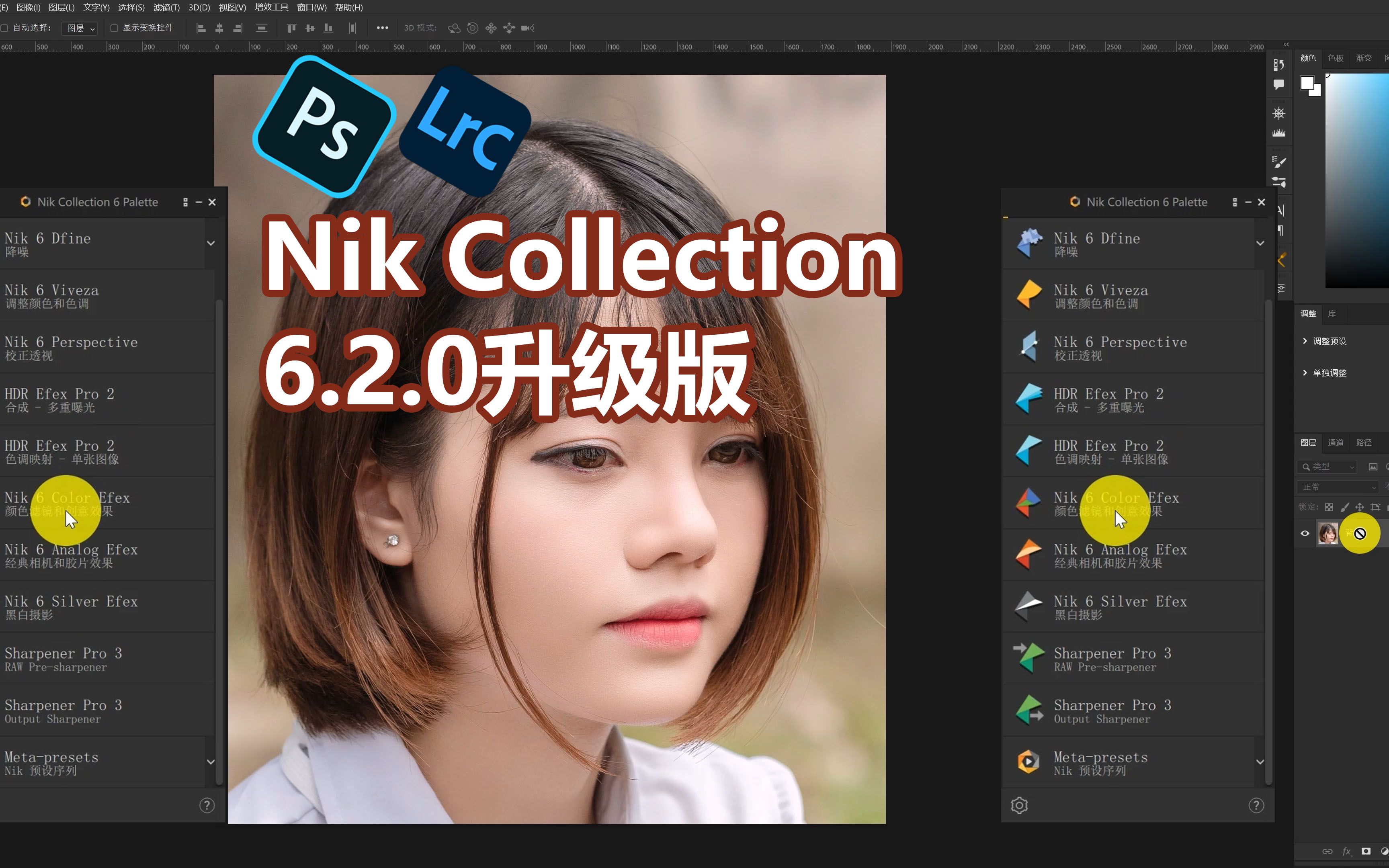Open the Histogram panel icon
The image size is (1389, 868).
tap(1280, 133)
